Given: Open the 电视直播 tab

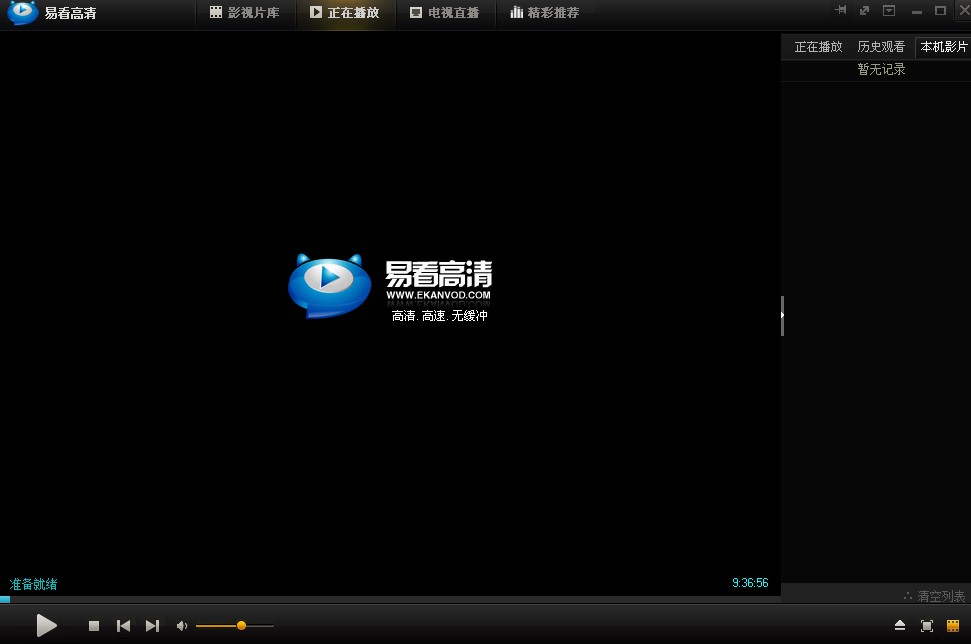Looking at the screenshot, I should click(445, 12).
